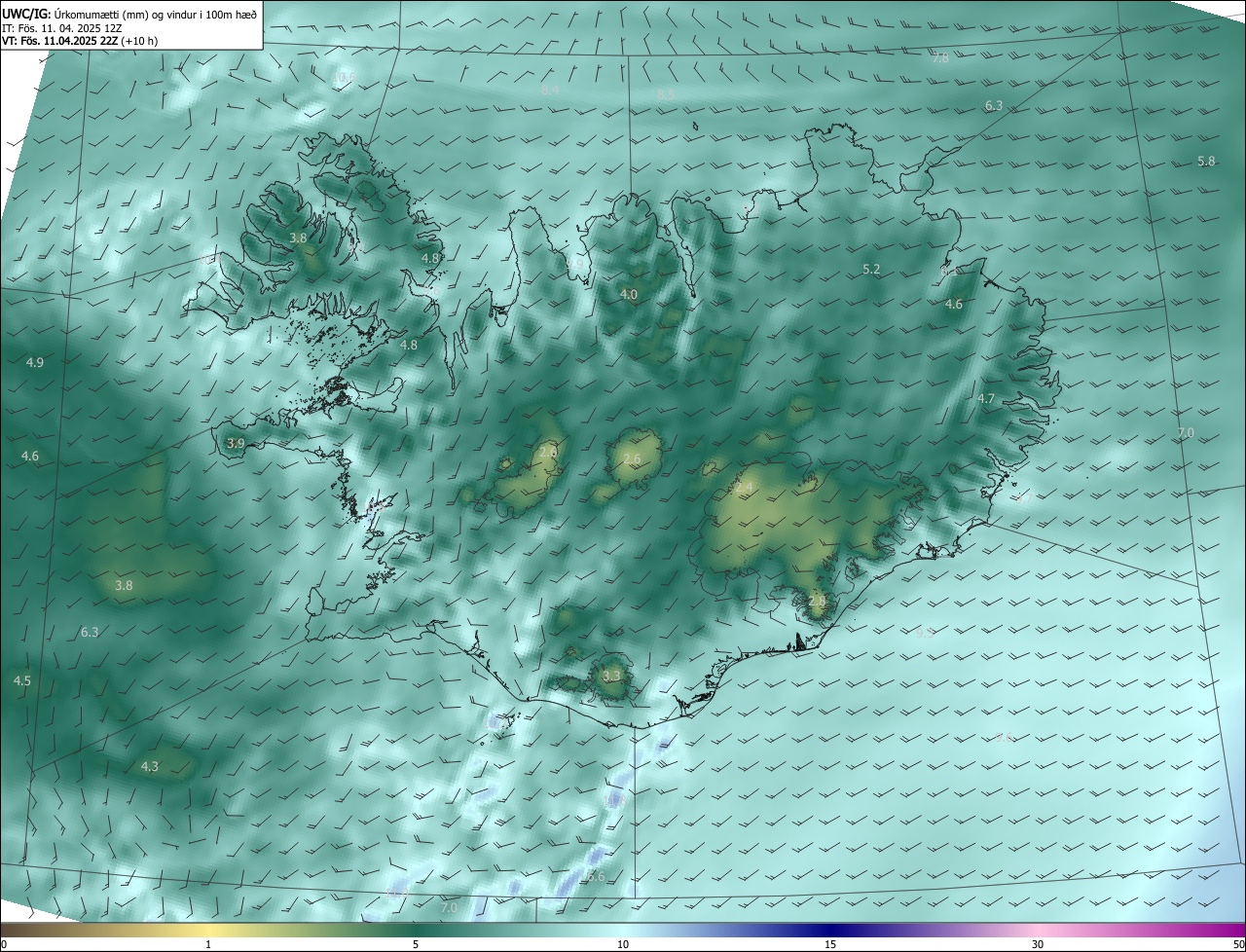This screenshot has width=1246, height=952.
Task: Click the 3.8 value on the Westfjords peninsula
Action: pos(298,238)
